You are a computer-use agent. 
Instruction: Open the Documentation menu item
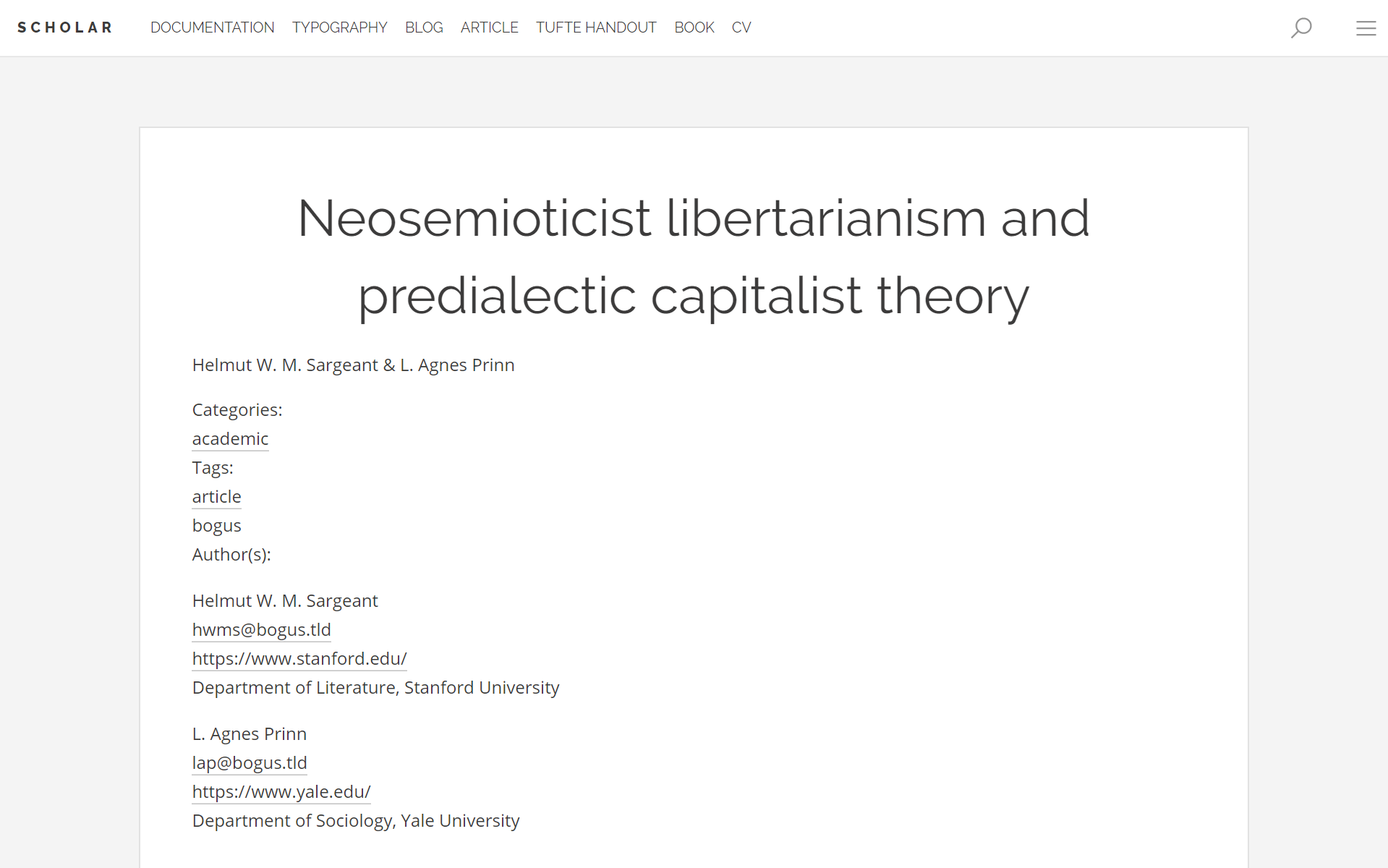tap(212, 27)
